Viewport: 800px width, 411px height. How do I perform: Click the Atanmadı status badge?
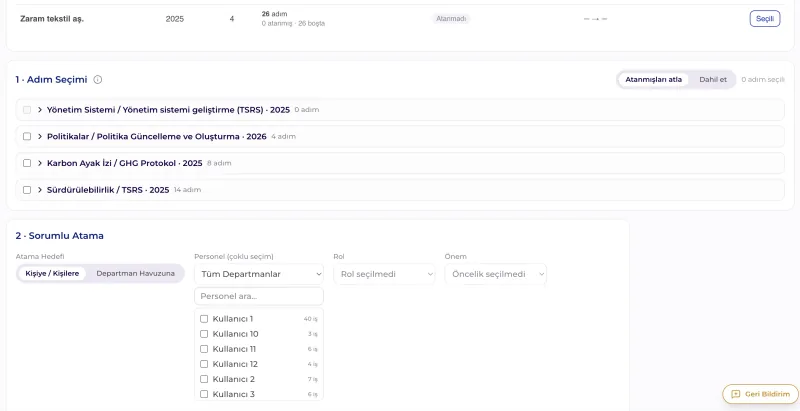(x=451, y=19)
